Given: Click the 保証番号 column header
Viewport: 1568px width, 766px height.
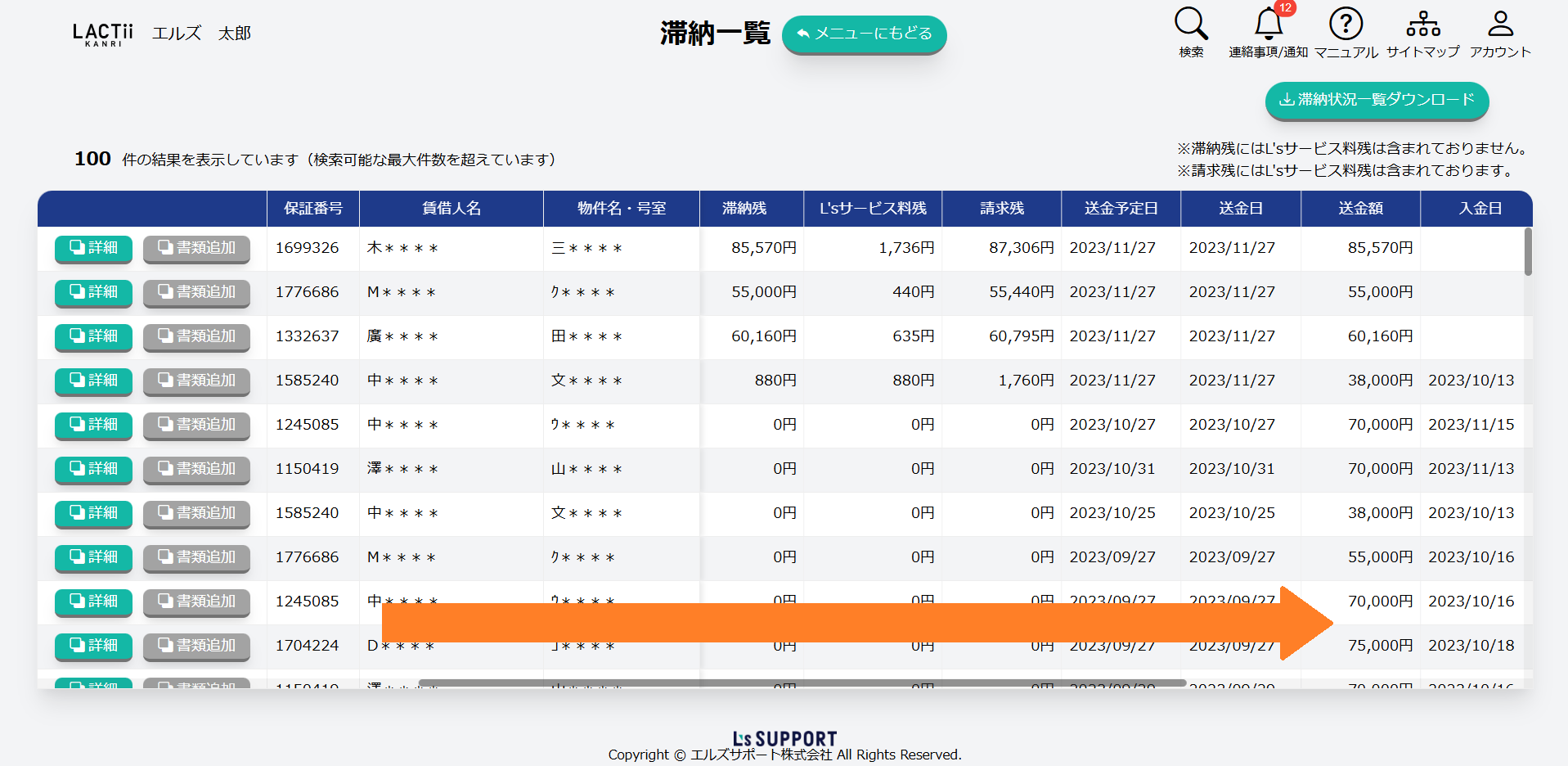Looking at the screenshot, I should pos(312,209).
